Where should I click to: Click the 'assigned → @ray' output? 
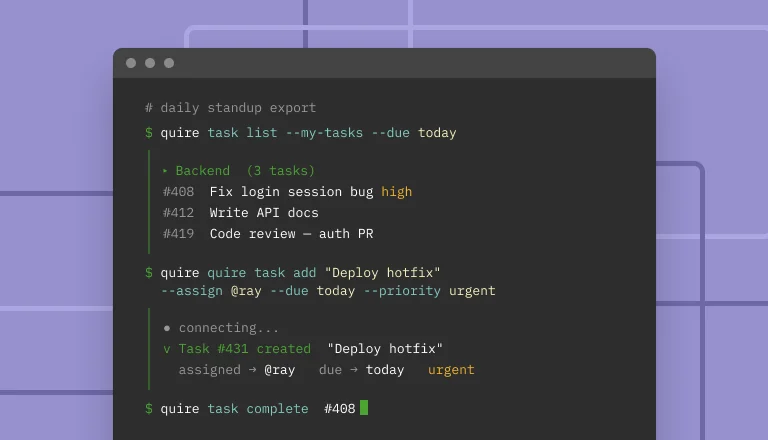(x=237, y=369)
